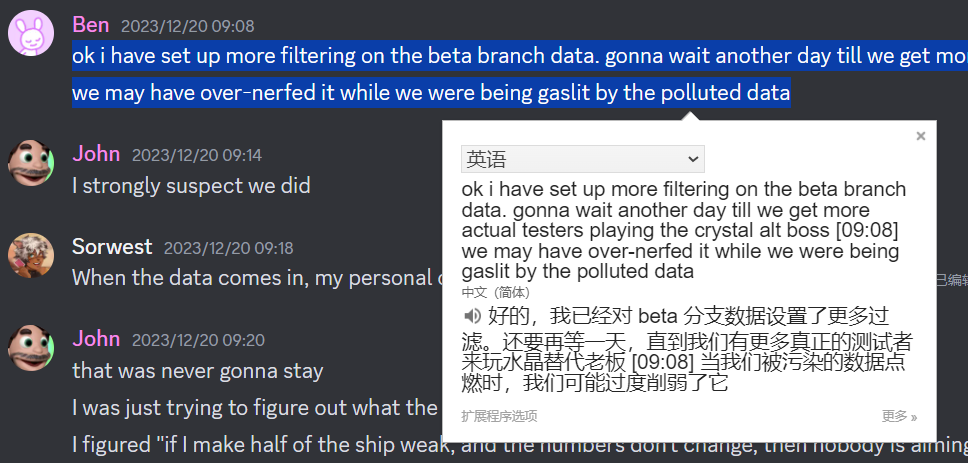968x463 pixels.
Task: Click the username Sorwest
Action: [x=112, y=246]
